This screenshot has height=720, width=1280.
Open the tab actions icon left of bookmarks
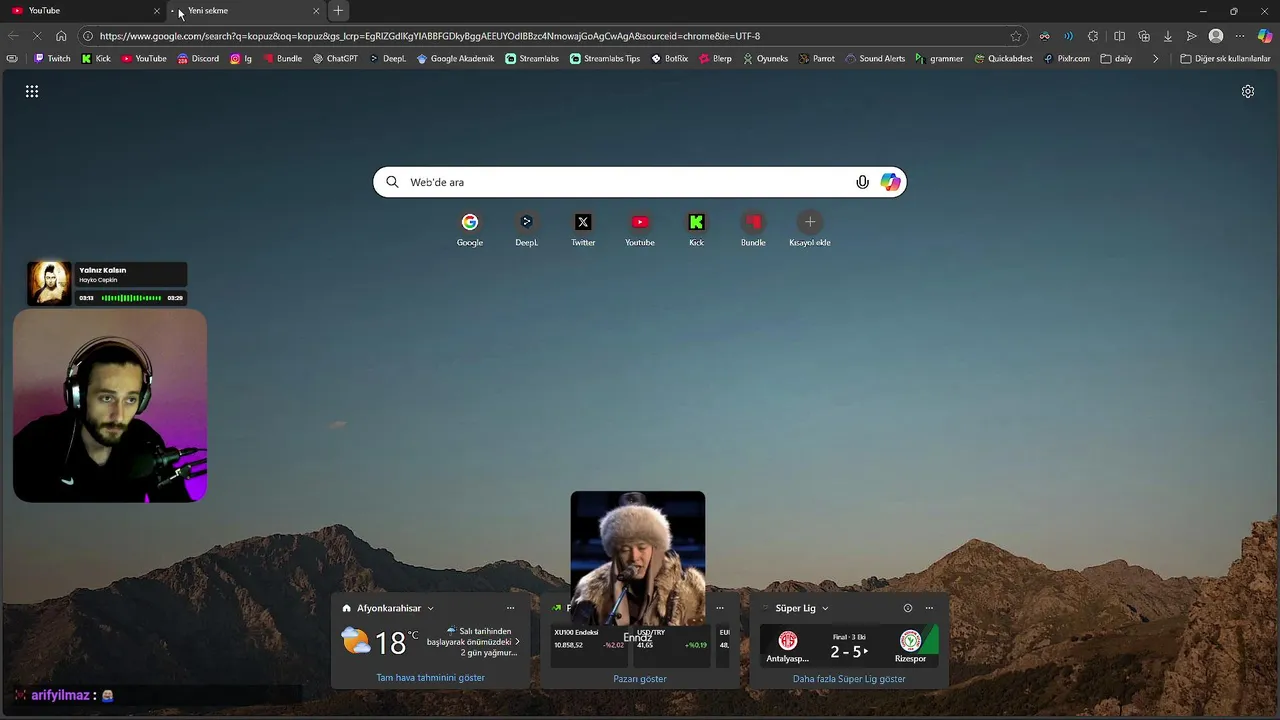tap(12, 58)
